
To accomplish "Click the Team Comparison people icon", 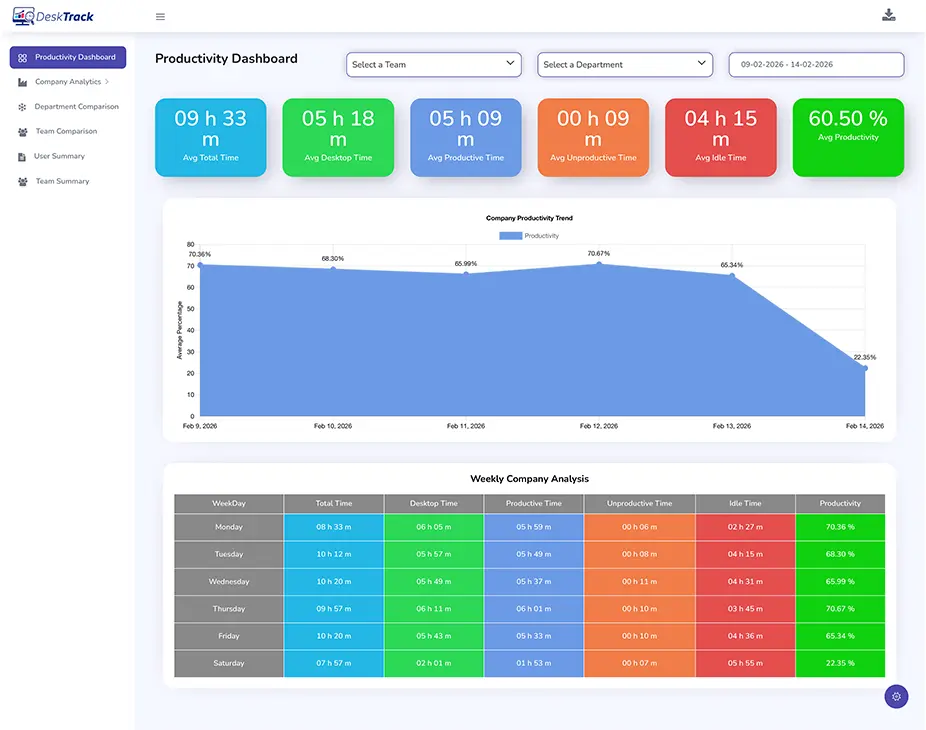I will (x=21, y=131).
